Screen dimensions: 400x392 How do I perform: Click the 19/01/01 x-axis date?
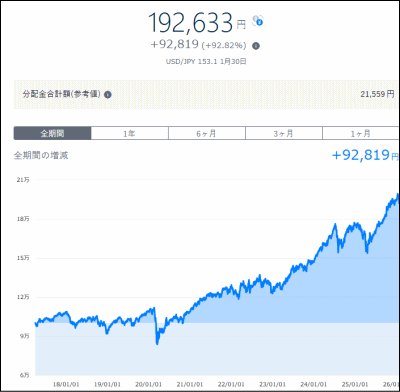(x=107, y=384)
